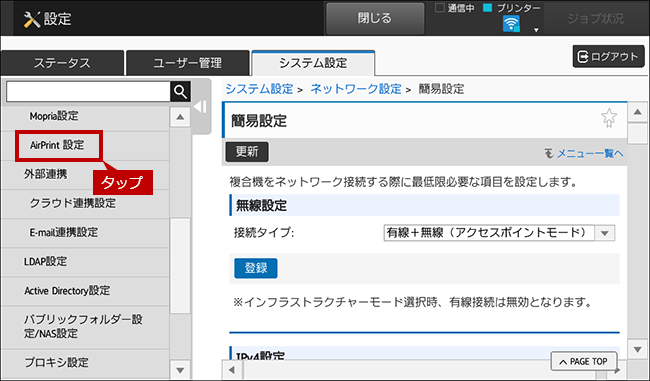
Task: Open Active Directory設定 menu item
Action: 85,291
